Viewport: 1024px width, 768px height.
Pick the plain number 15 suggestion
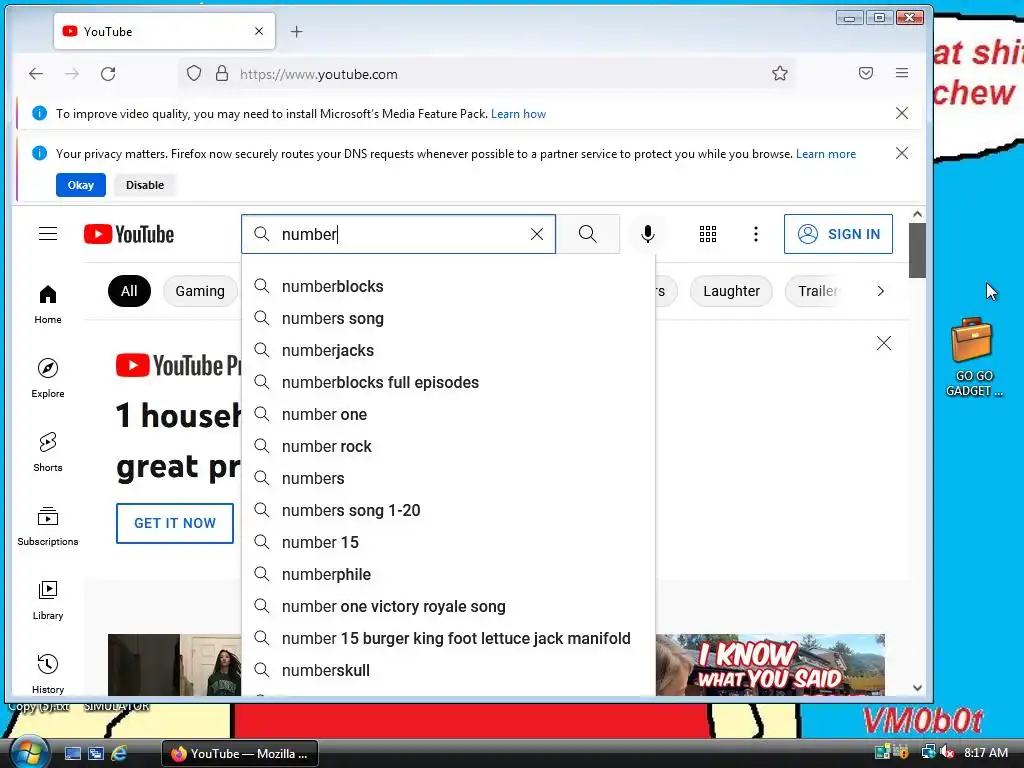(448, 542)
